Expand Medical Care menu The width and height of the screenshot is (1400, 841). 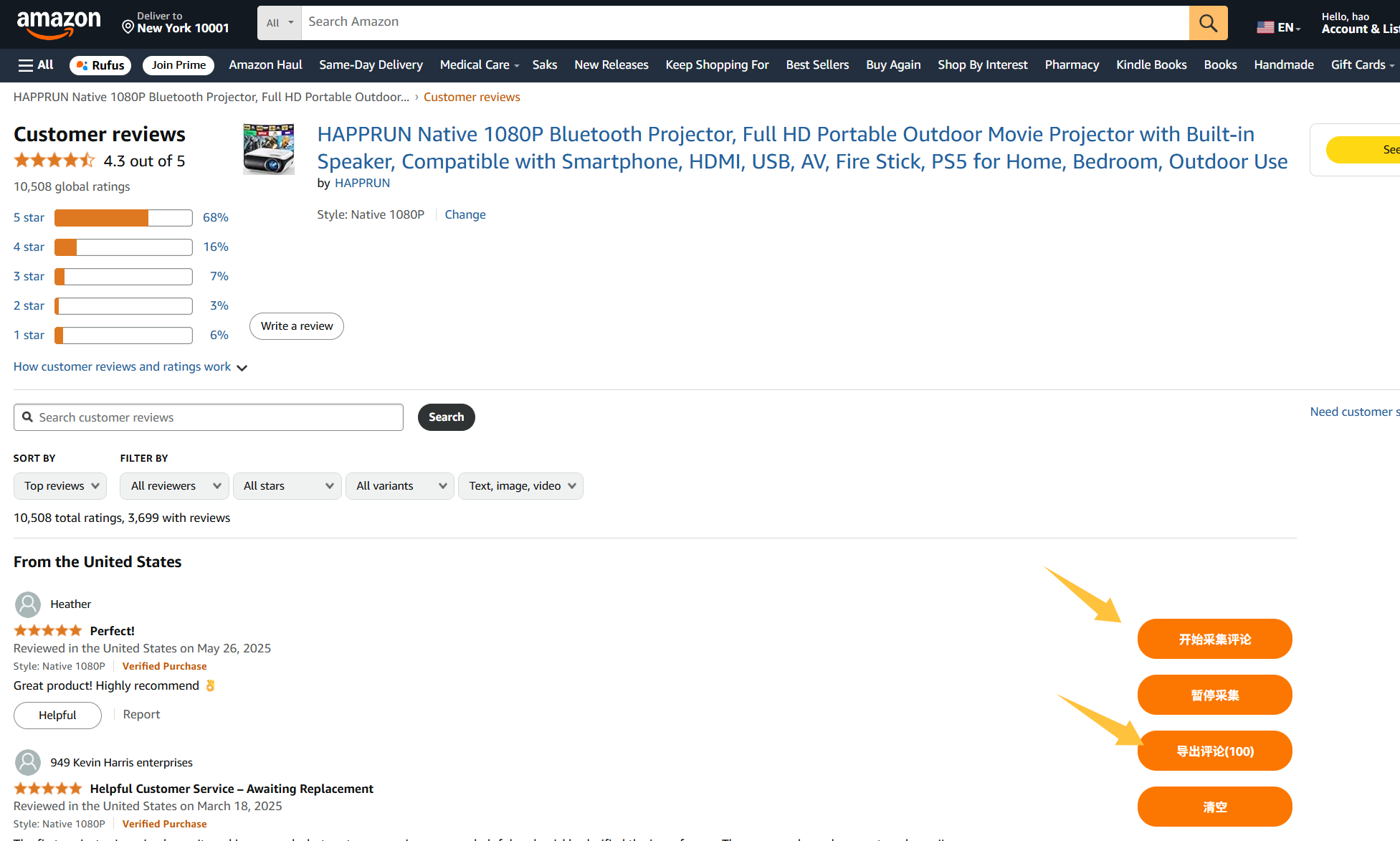479,65
